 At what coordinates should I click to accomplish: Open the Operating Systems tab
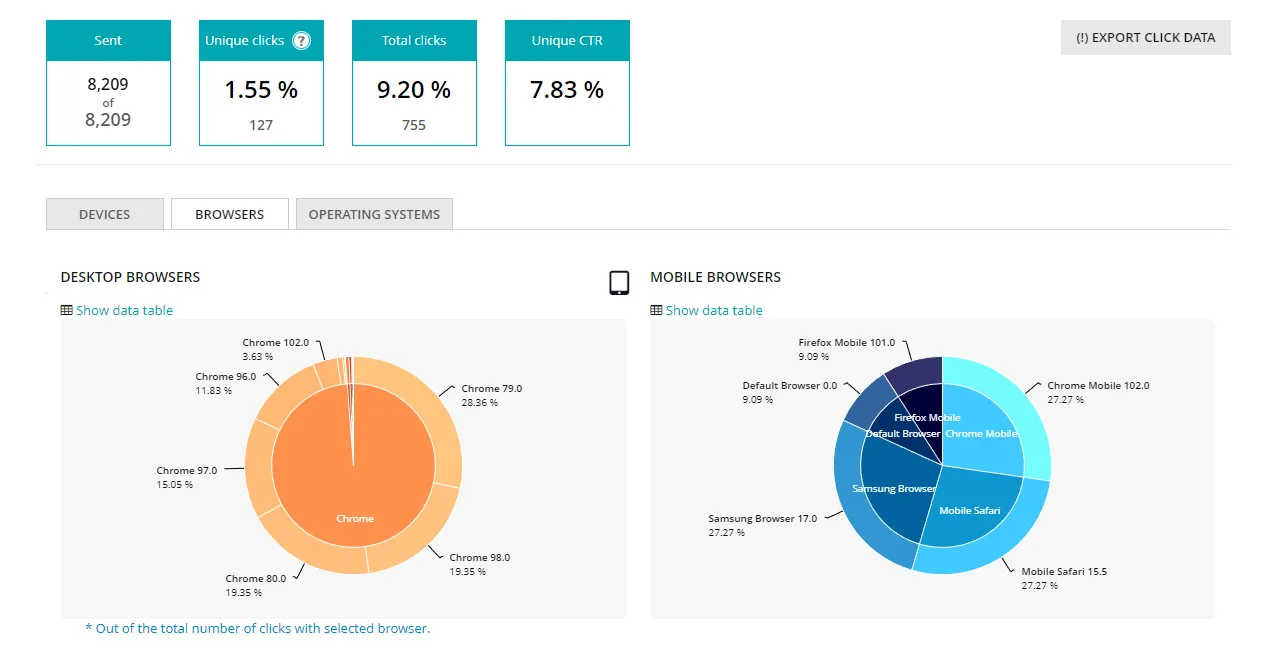point(374,214)
